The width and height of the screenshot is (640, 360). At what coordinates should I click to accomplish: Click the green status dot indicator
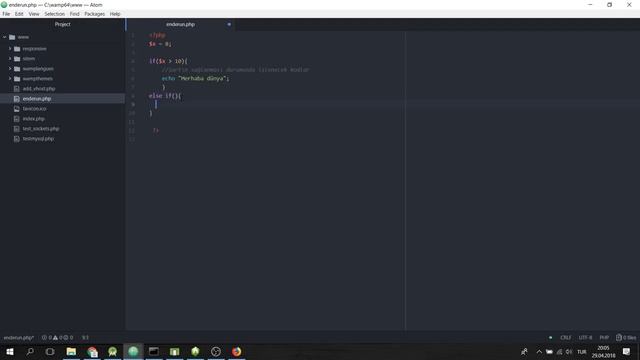[551, 338]
